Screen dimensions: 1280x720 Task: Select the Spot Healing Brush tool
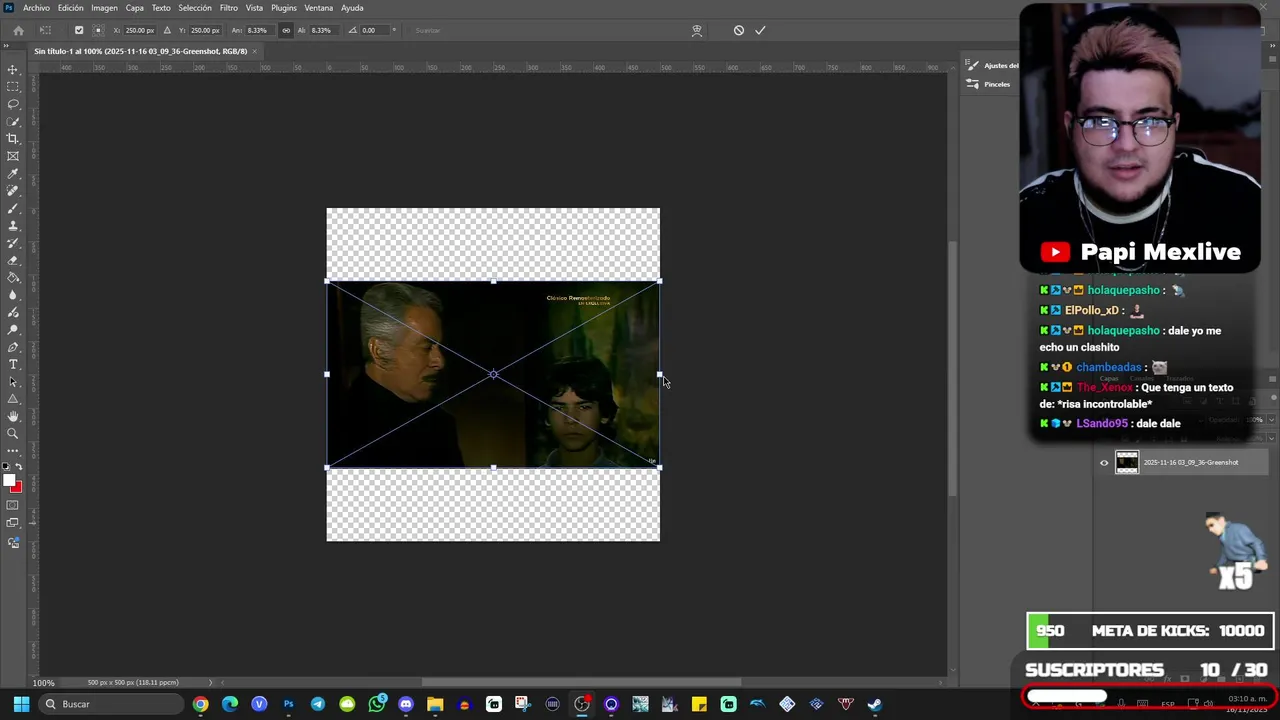(x=13, y=191)
